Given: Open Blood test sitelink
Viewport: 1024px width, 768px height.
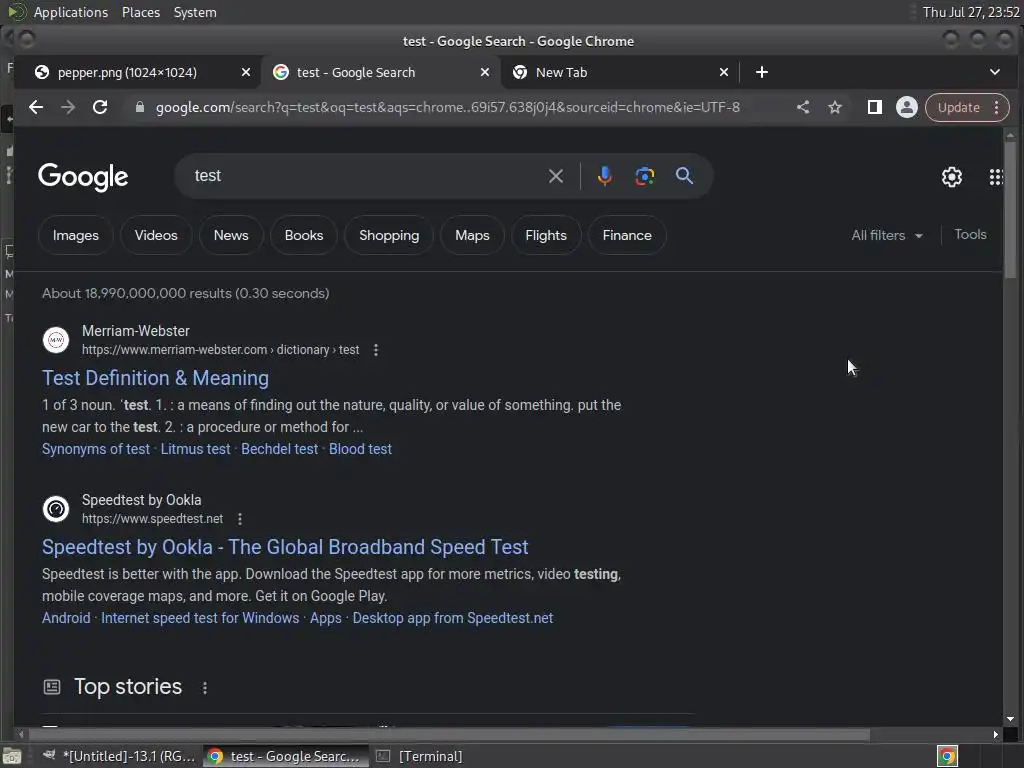Looking at the screenshot, I should point(360,449).
